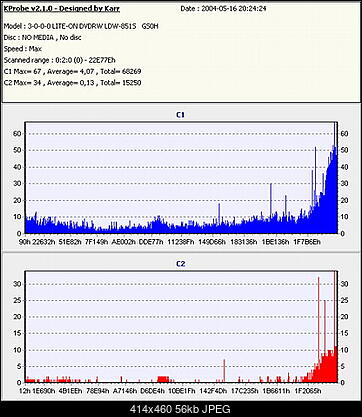The width and height of the screenshot is (362, 417).
Task: Click the 10BE1Fh x-axis label
Action: pyautogui.click(x=181, y=391)
